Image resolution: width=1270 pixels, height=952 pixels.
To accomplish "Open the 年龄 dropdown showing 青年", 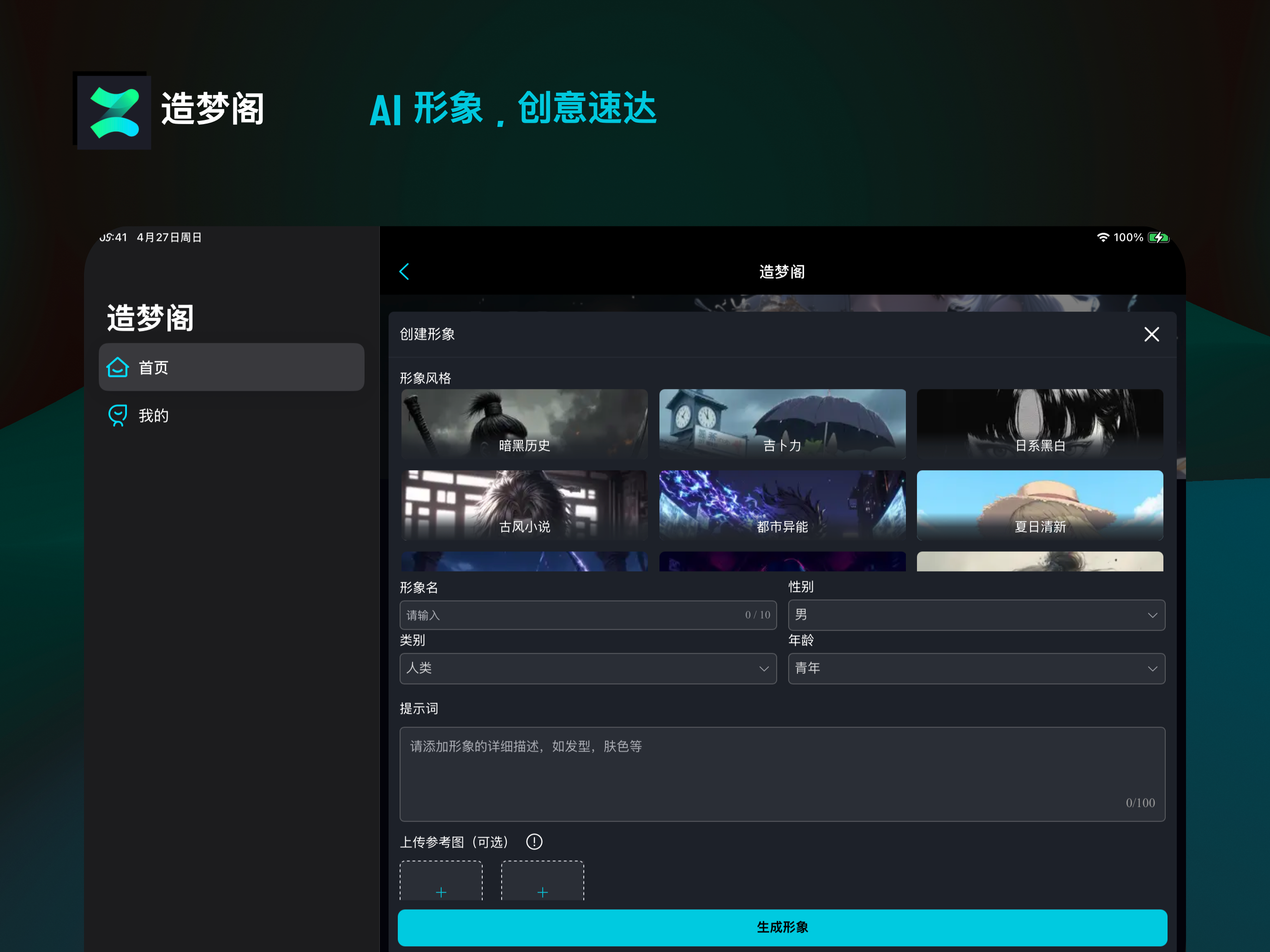I will tap(976, 668).
